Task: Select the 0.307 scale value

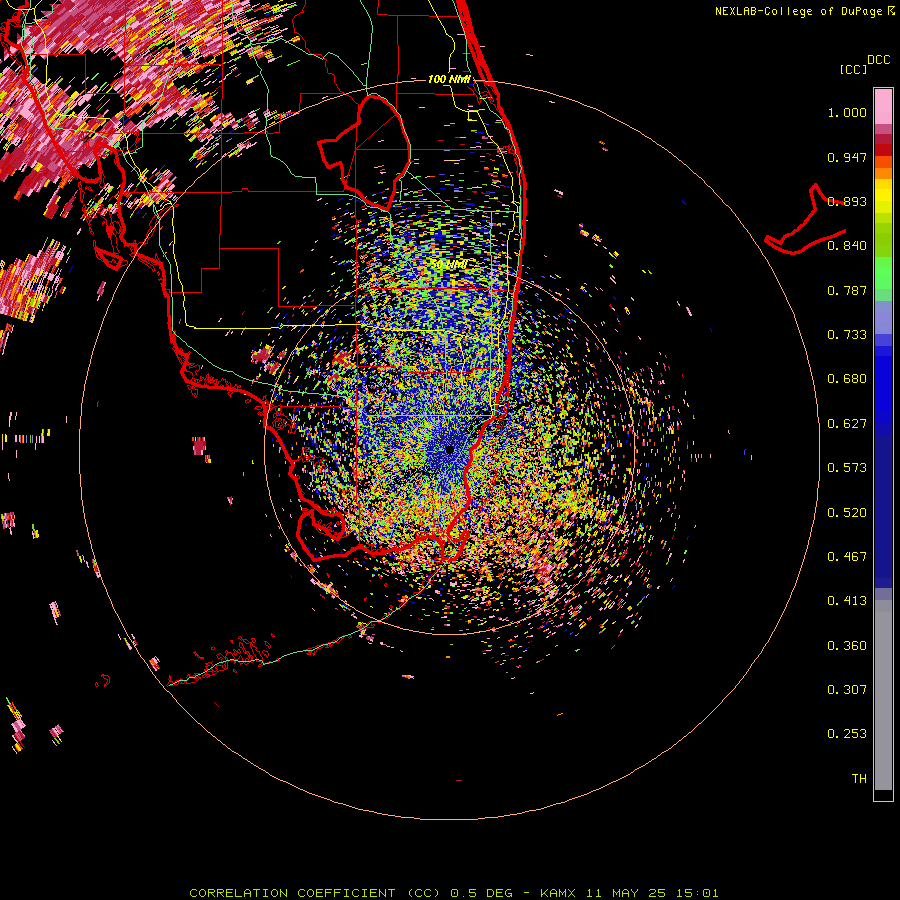Action: 847,690
